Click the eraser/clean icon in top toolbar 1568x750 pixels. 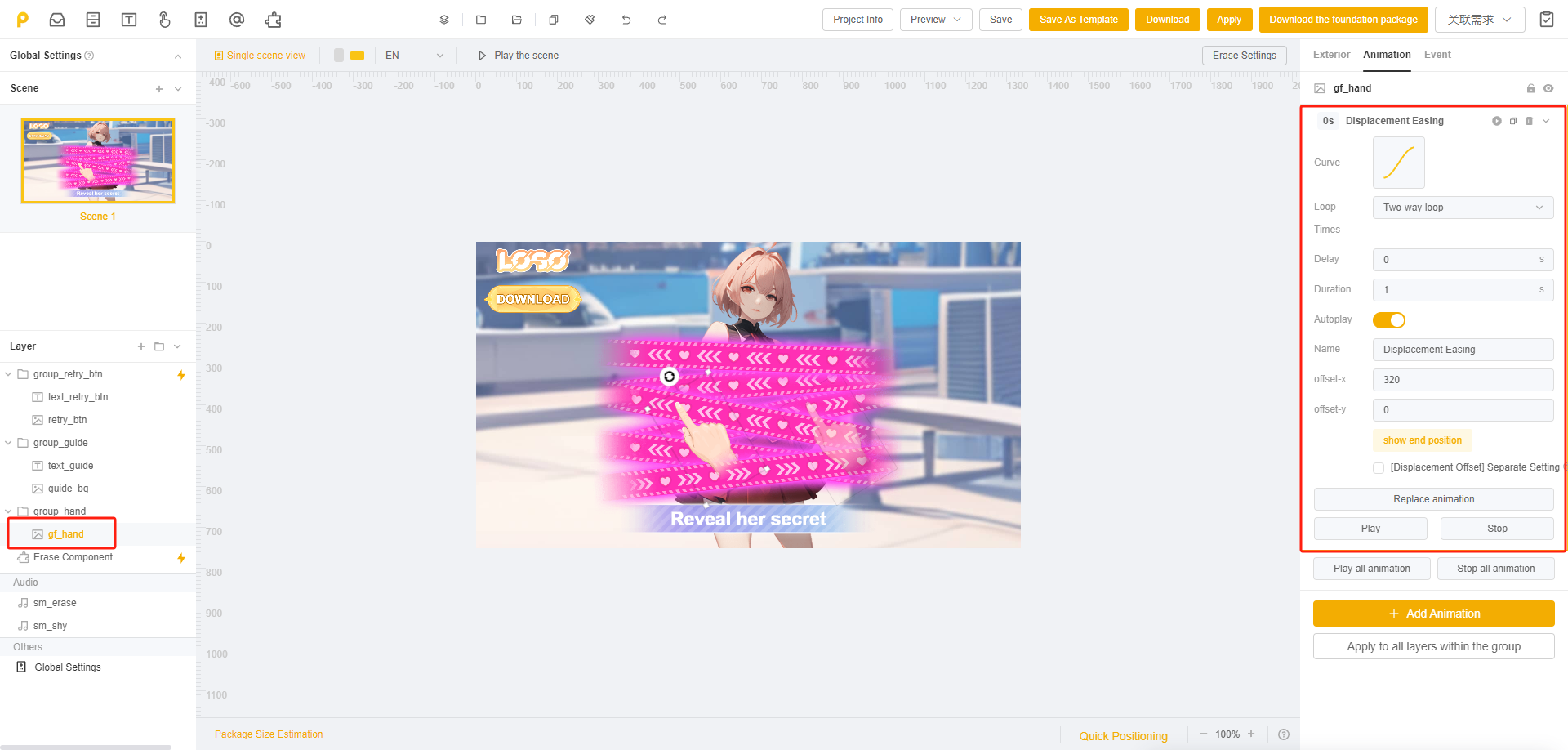pos(590,20)
